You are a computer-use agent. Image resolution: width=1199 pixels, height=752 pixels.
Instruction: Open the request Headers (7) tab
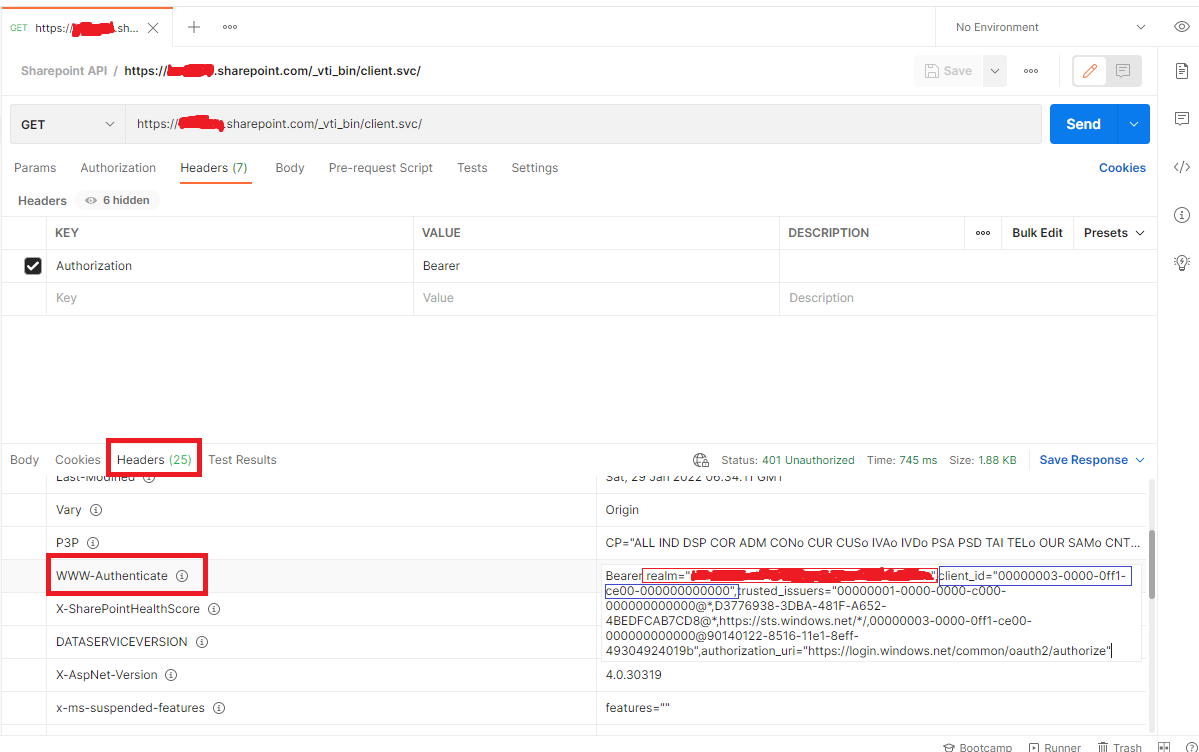pyautogui.click(x=214, y=168)
